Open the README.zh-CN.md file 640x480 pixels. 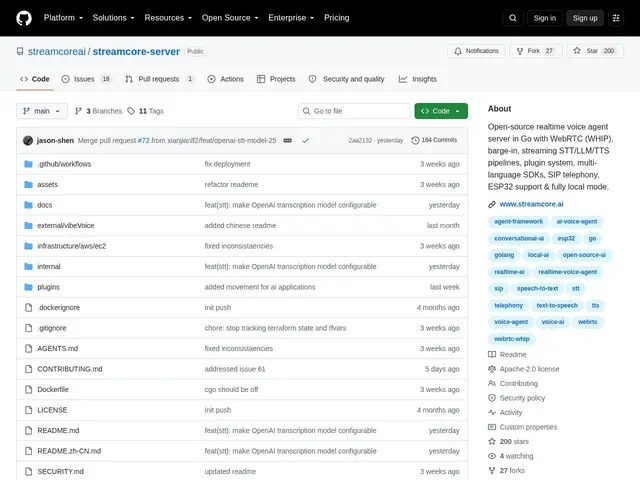(x=69, y=451)
